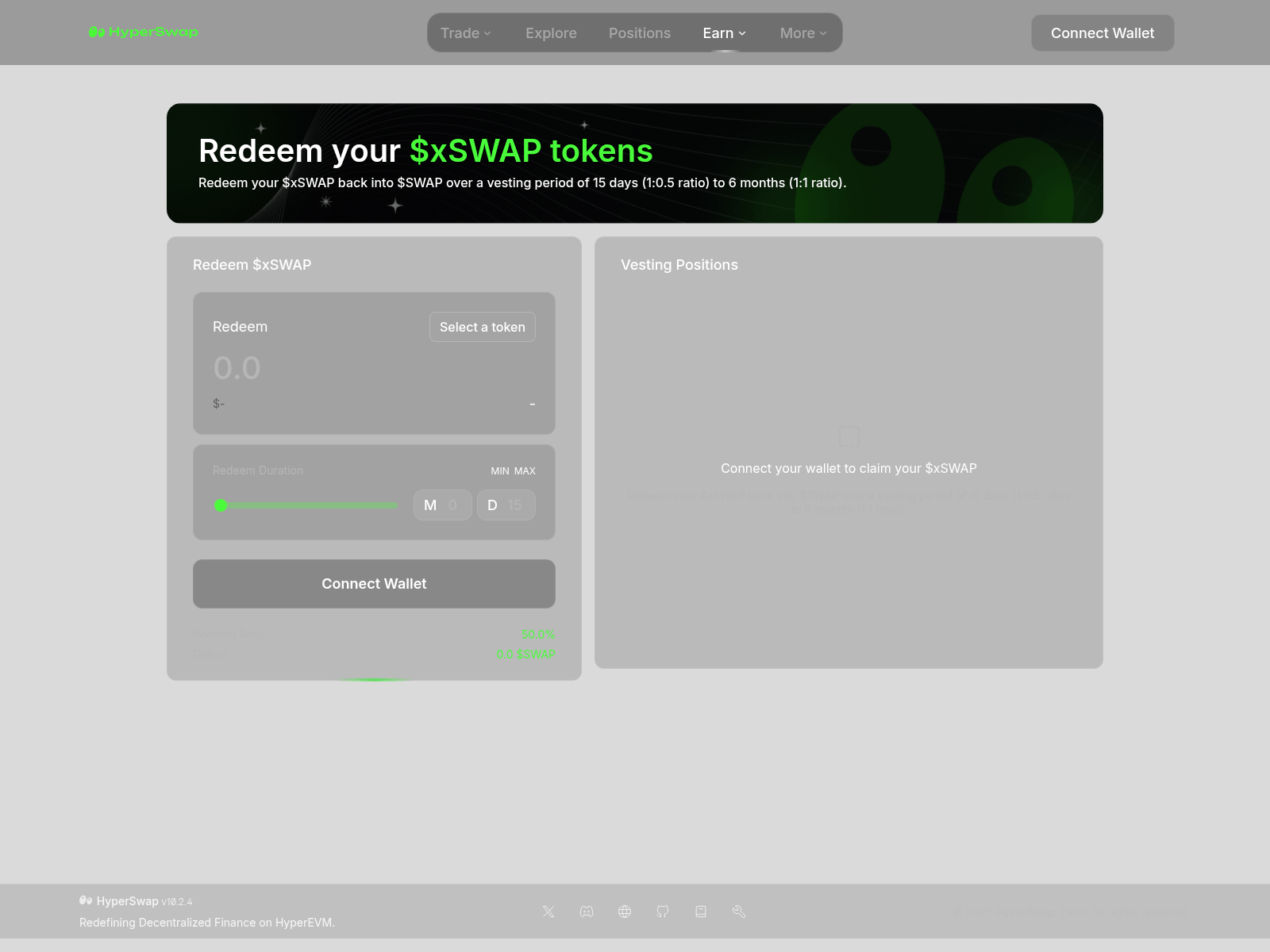Open the More dropdown menu
The height and width of the screenshot is (952, 1270).
(x=802, y=33)
